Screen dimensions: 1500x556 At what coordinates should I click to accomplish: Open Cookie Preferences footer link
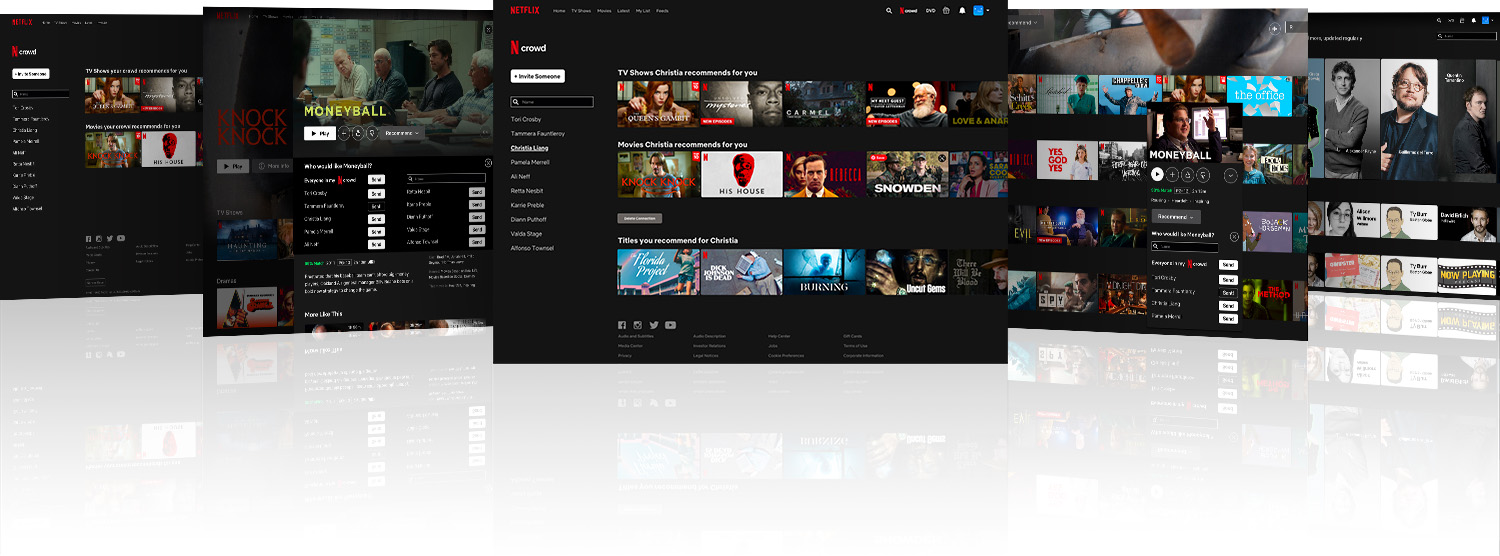click(x=786, y=355)
